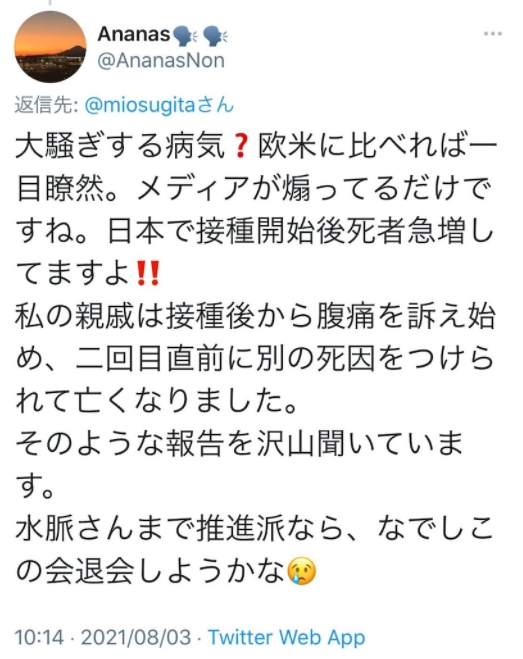
Task: Click the 2021/08/03 date
Action: (x=136, y=637)
